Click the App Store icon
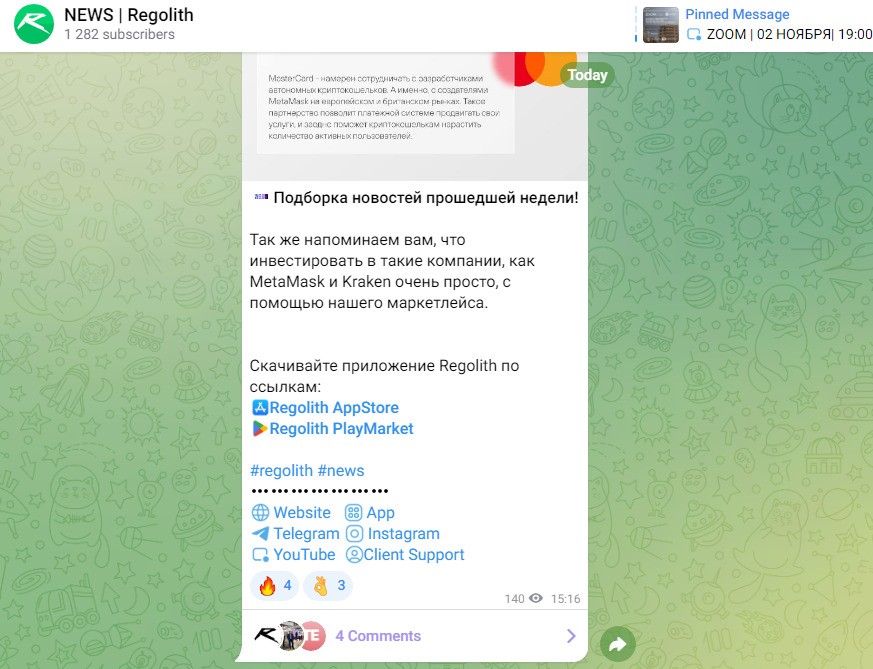873x669 pixels. (x=259, y=407)
